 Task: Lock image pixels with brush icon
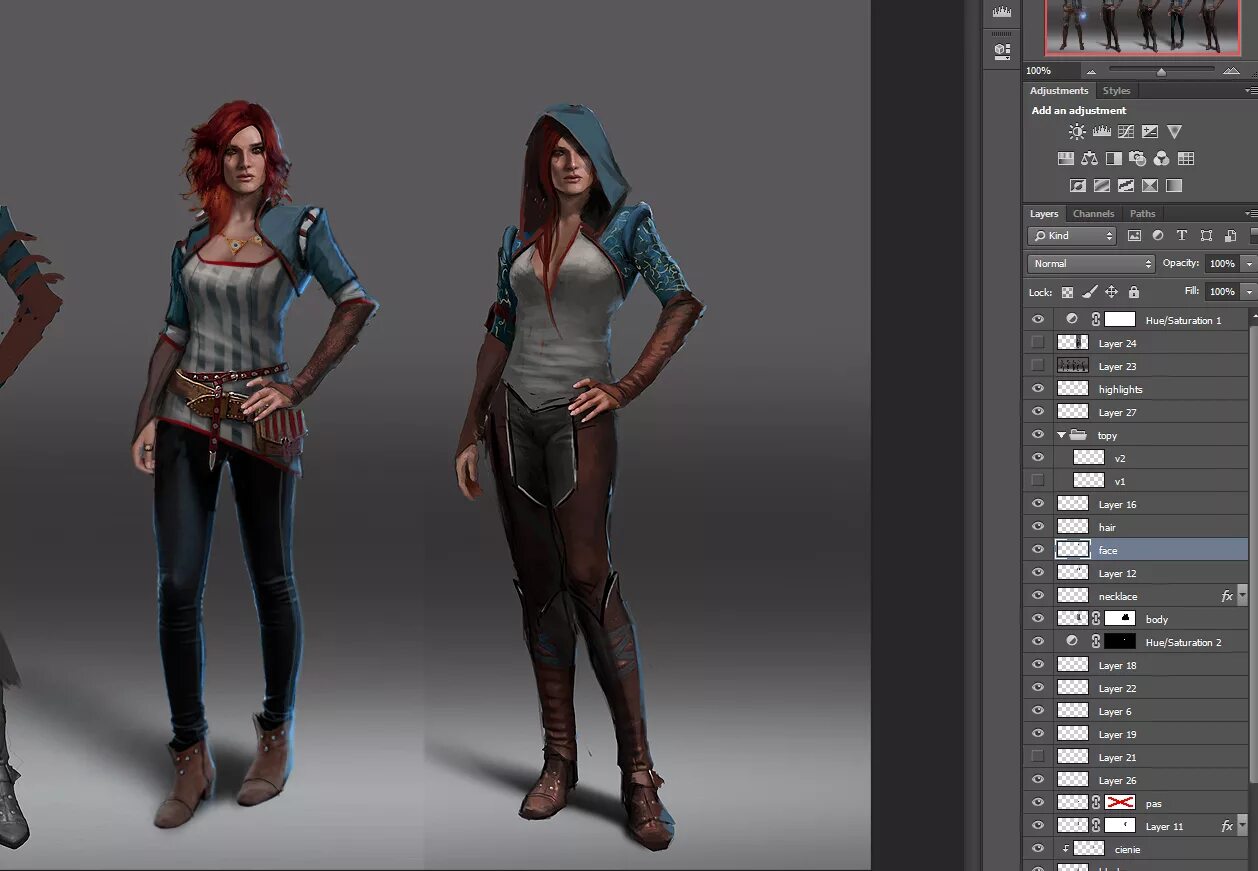click(1090, 292)
